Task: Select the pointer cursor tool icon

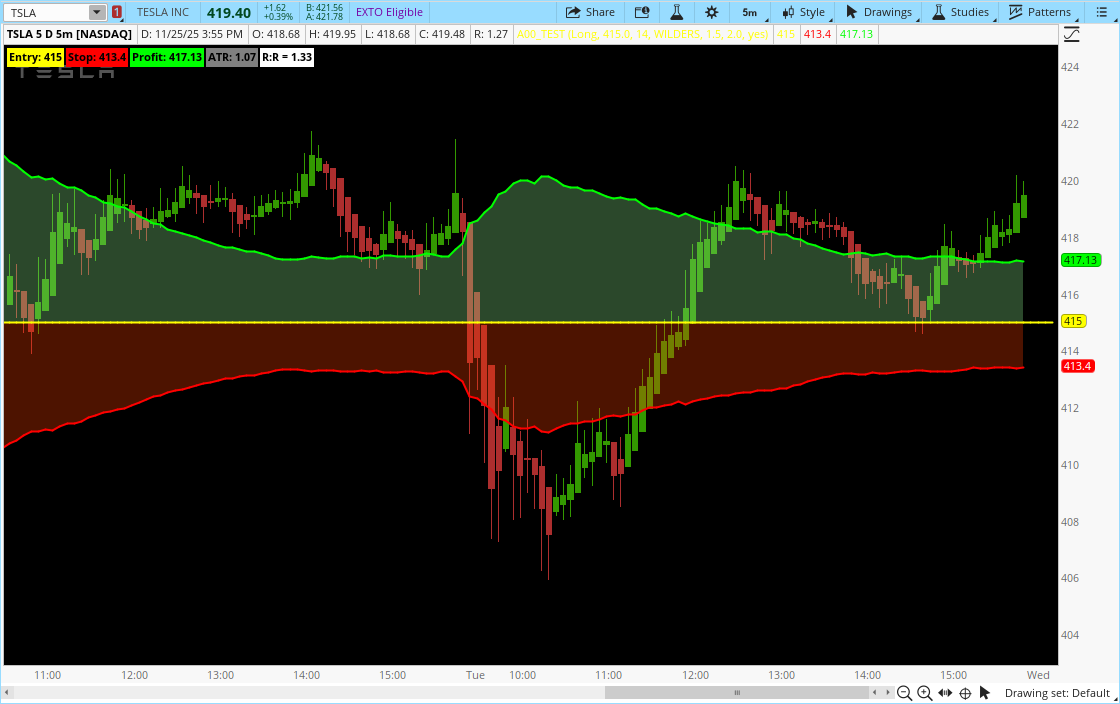Action: [985, 693]
